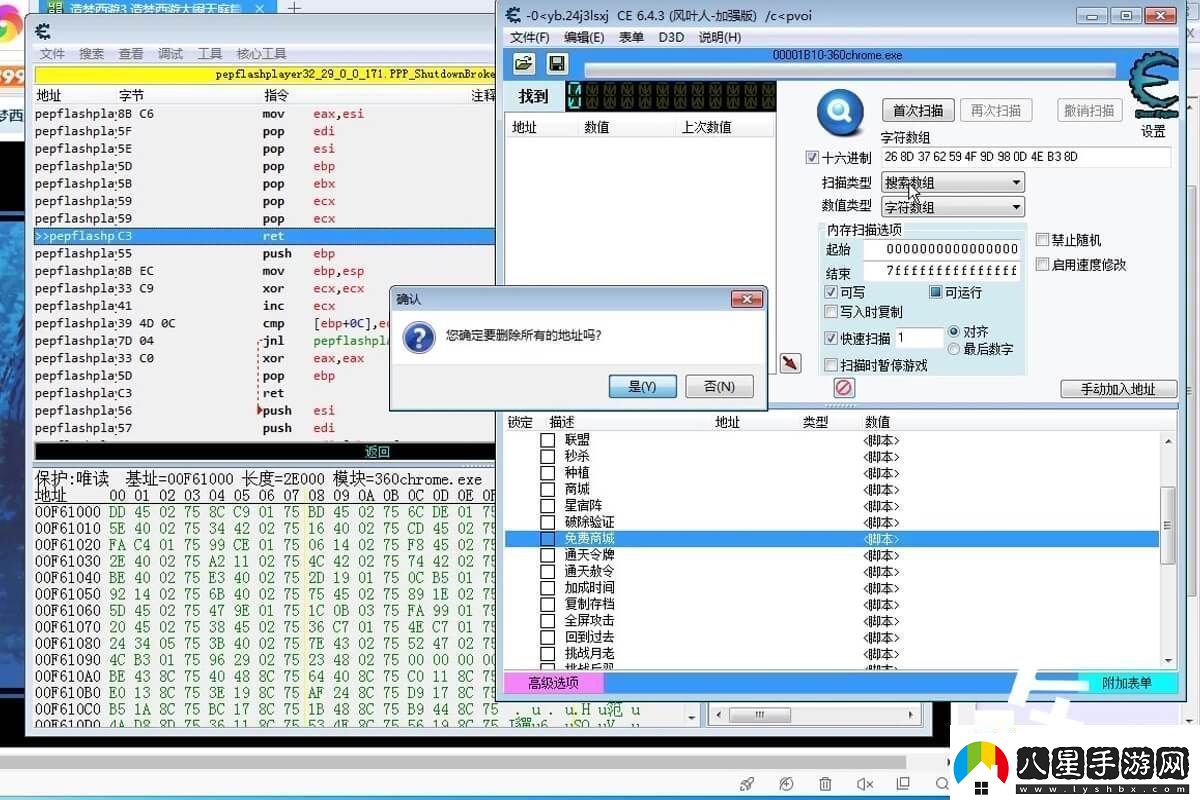This screenshot has width=1200, height=800.
Task: Enable 扫描时暂停游戏 checkbox
Action: (831, 365)
